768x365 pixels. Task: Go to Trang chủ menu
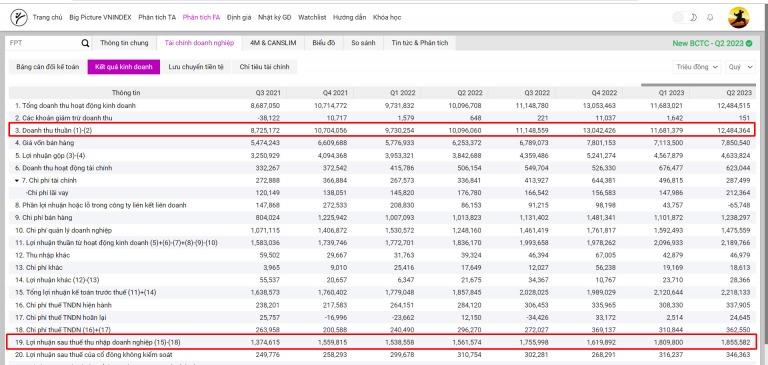(48, 18)
